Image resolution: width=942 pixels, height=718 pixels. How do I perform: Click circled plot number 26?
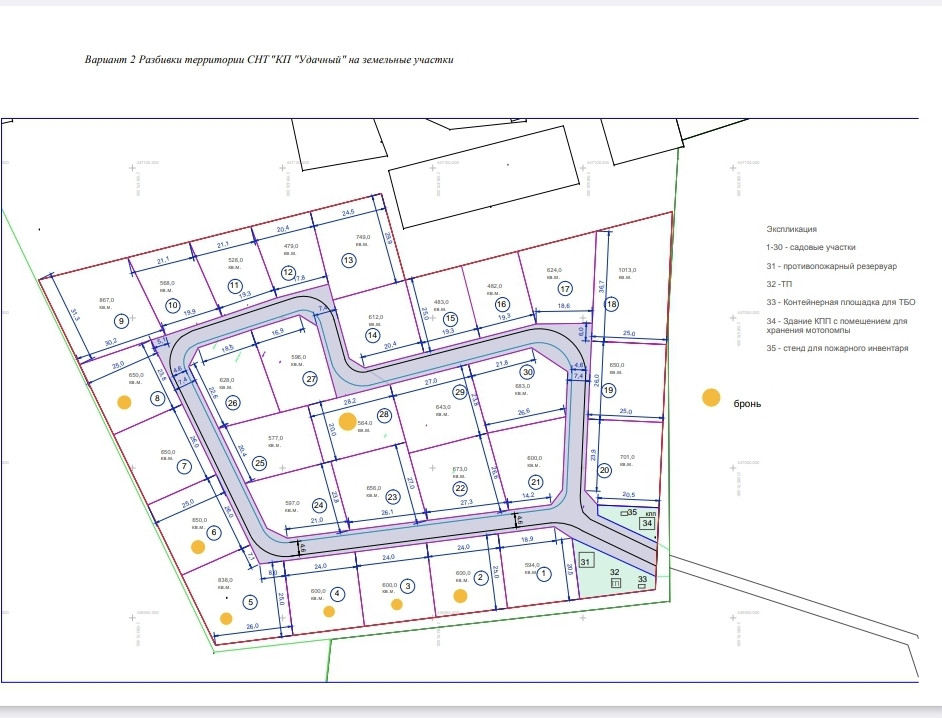[232, 403]
